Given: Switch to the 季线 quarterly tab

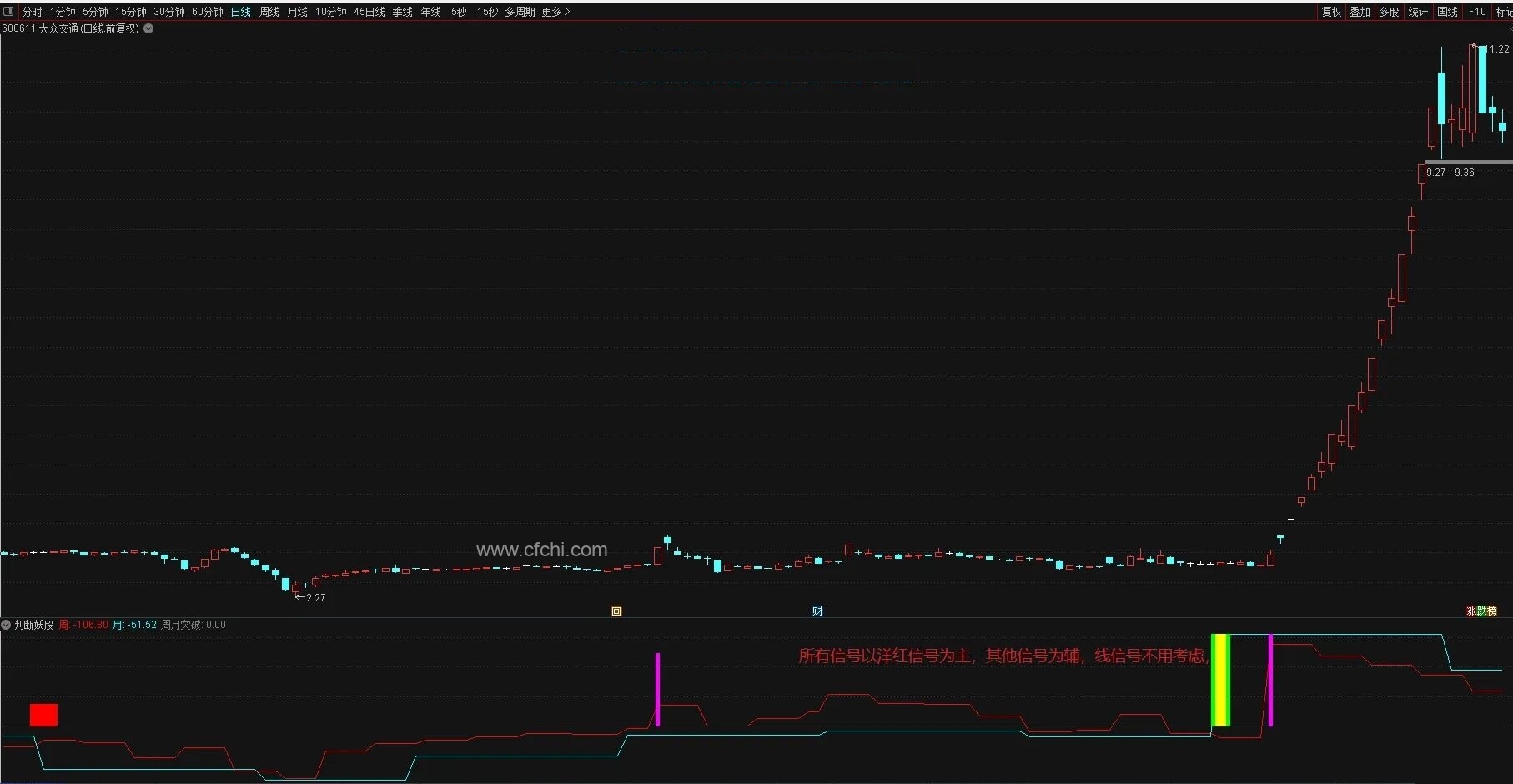Looking at the screenshot, I should (x=403, y=12).
